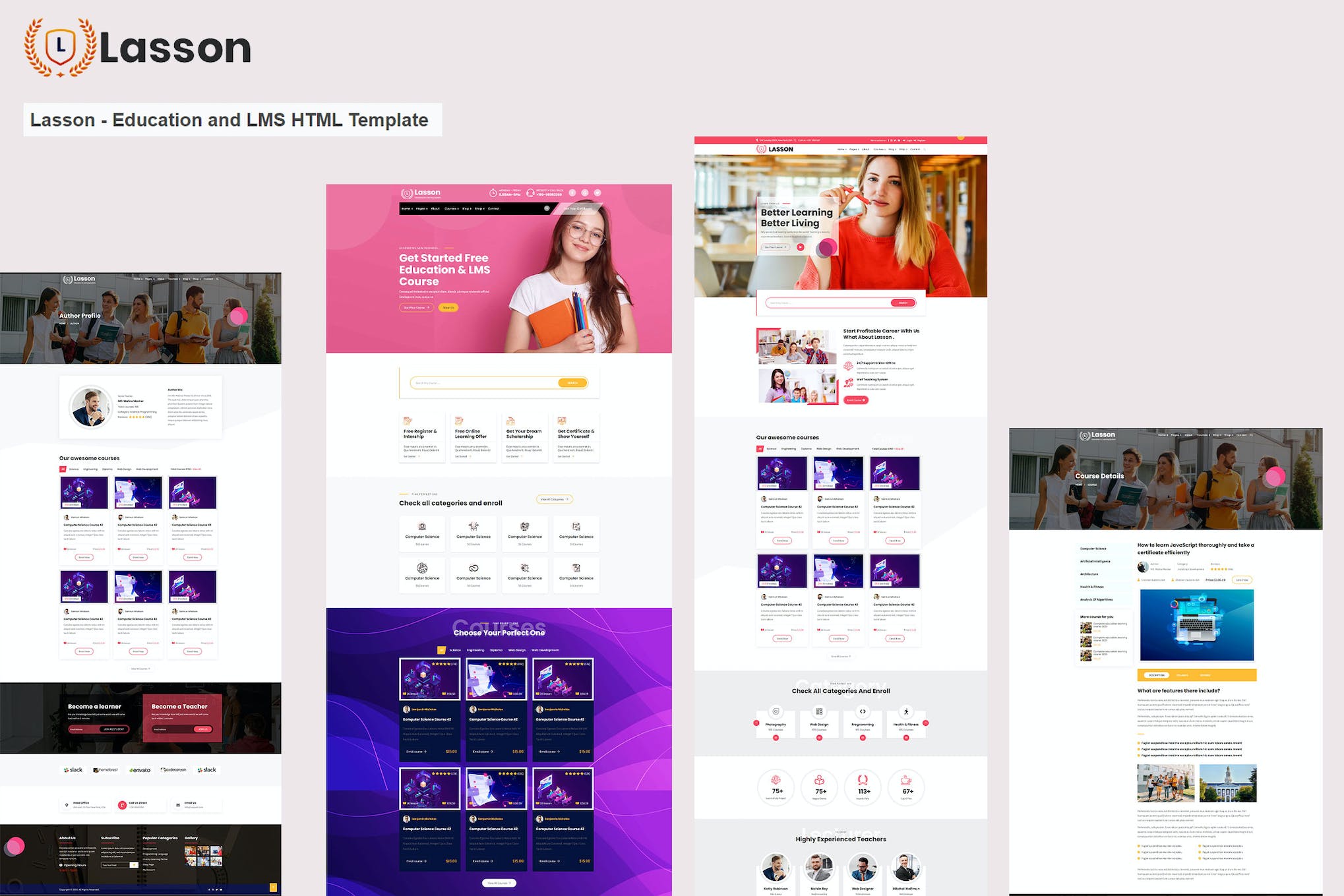Open Contact menu item in black navbar
This screenshot has height=896, width=1344.
click(494, 208)
